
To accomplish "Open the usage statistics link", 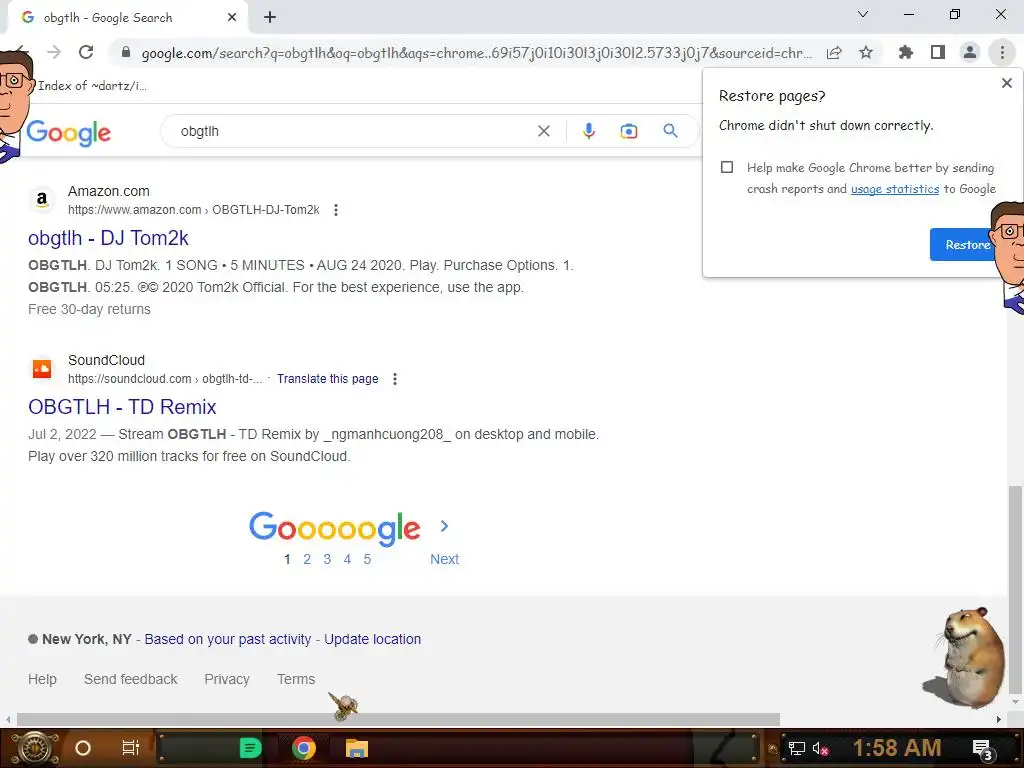I will tap(895, 189).
